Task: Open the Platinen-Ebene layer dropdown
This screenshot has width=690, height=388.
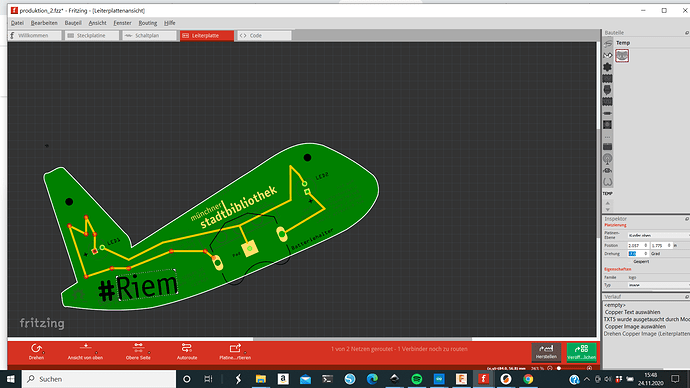Action: pyautogui.click(x=659, y=235)
